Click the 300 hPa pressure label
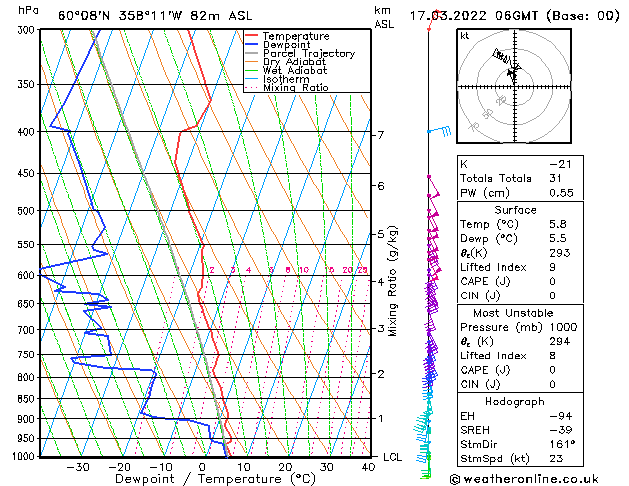Screen dimensions: 629x486 [x=28, y=30]
